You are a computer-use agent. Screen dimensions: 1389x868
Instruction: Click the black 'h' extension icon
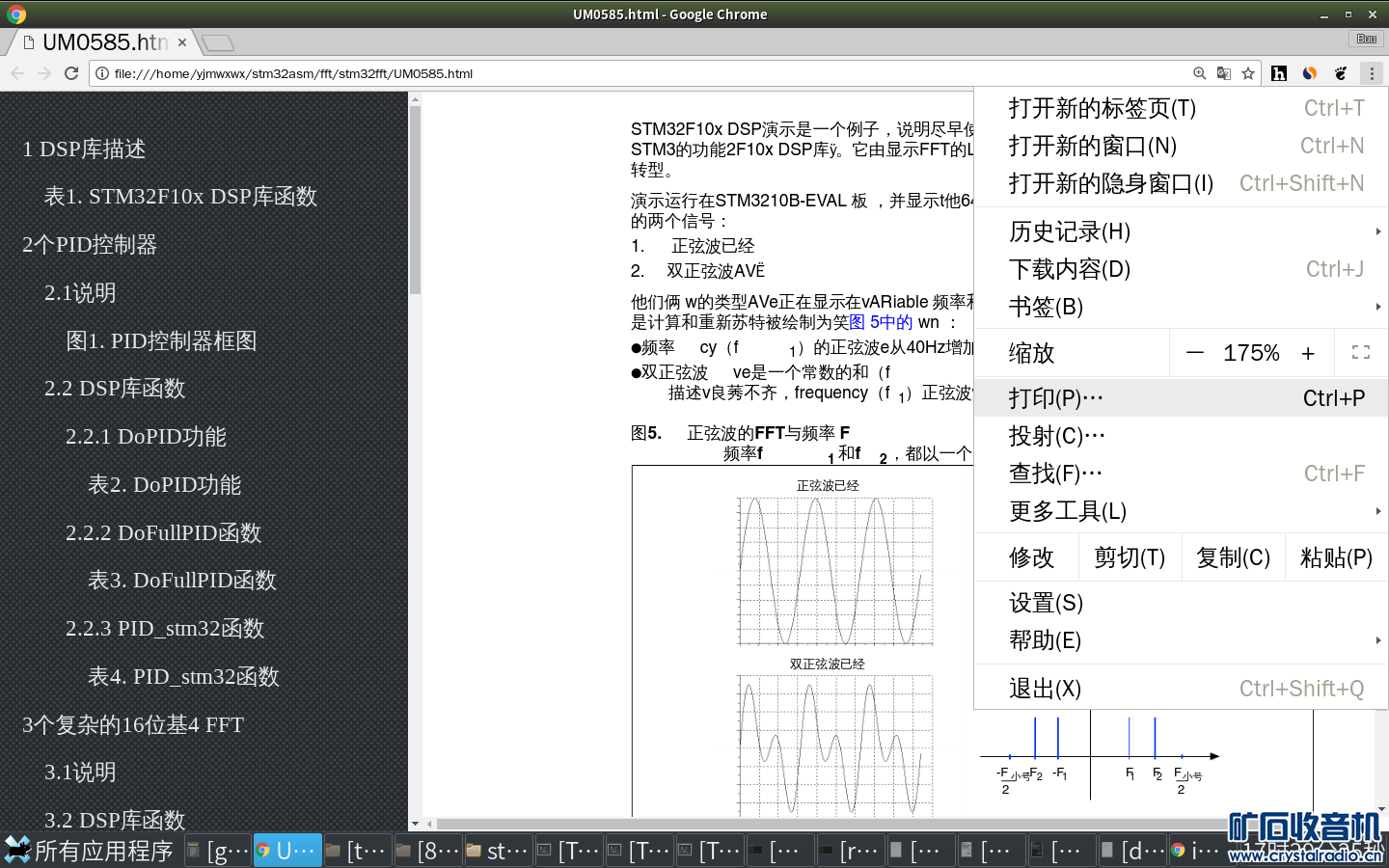coord(1279,73)
